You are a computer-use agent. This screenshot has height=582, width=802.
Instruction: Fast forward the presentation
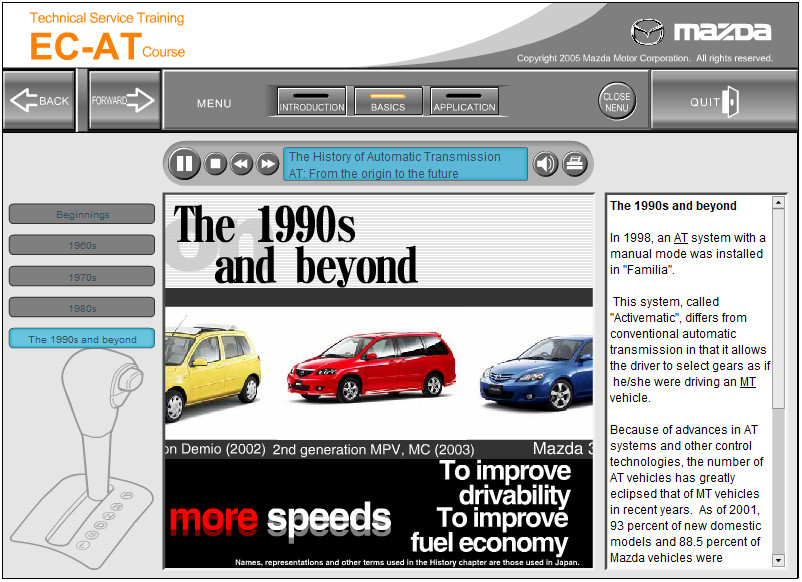(267, 164)
